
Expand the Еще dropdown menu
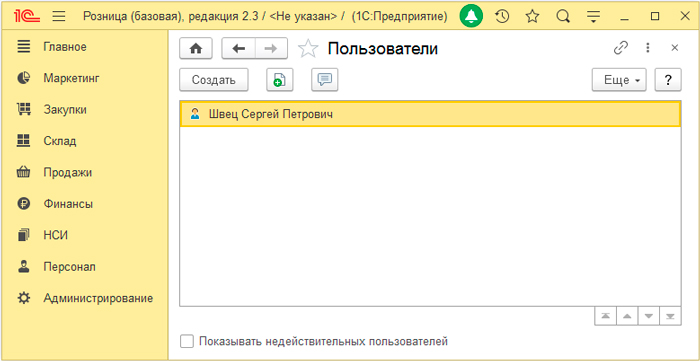[619, 80]
